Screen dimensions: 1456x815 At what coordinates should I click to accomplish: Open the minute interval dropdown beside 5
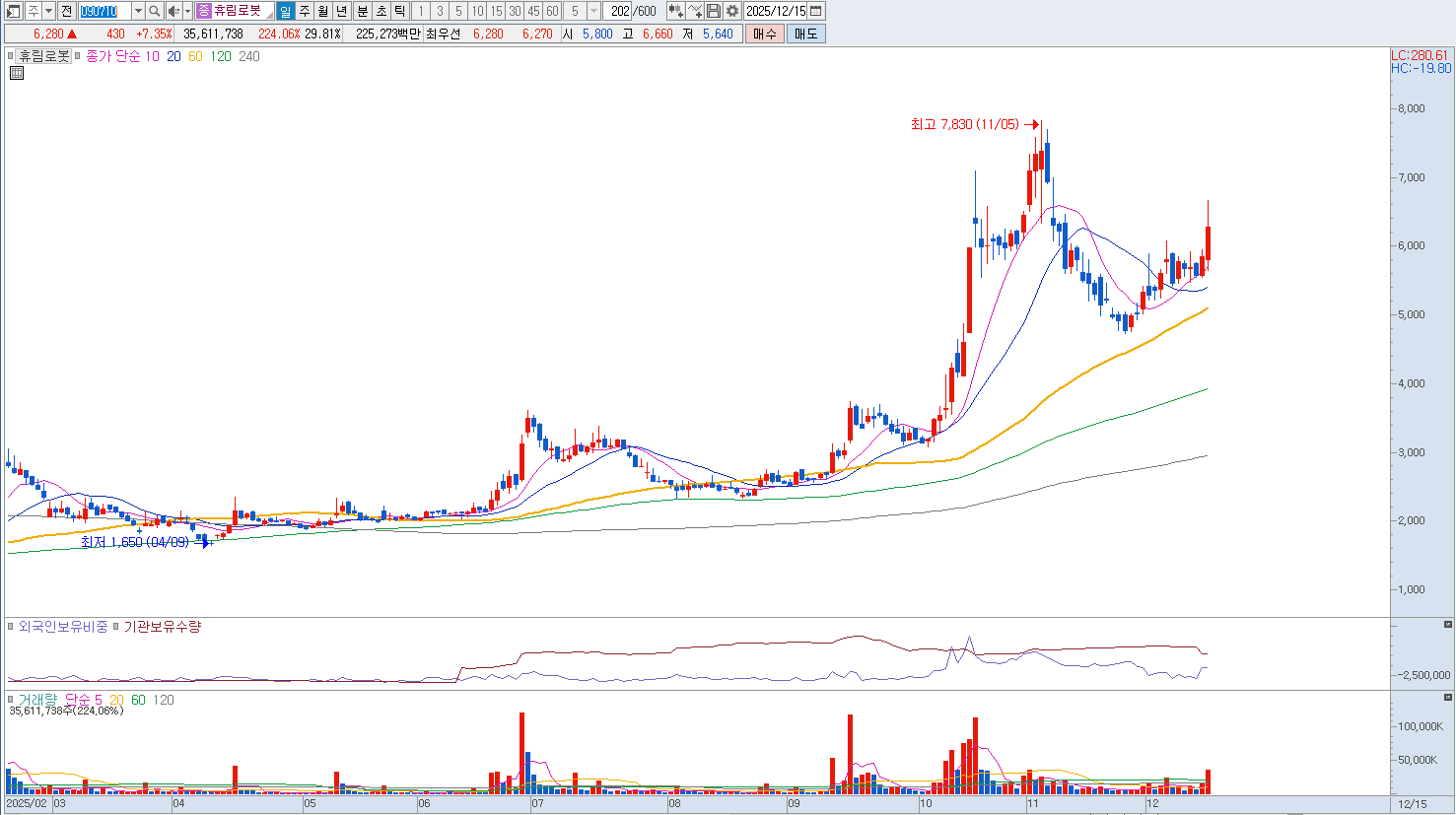593,11
